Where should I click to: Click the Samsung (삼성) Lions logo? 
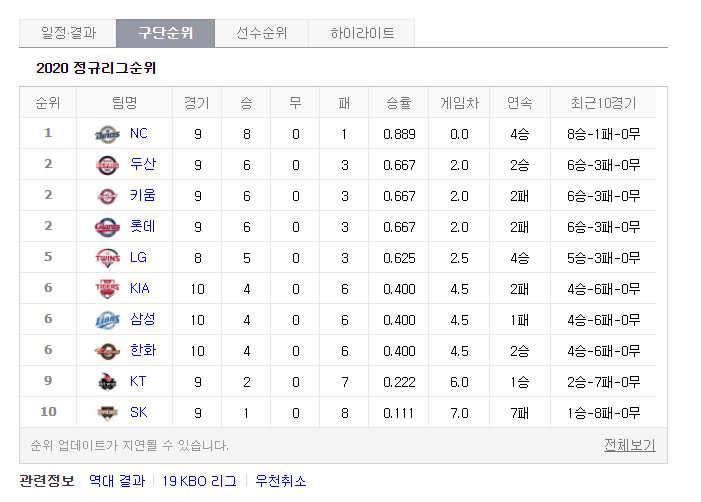pyautogui.click(x=107, y=320)
